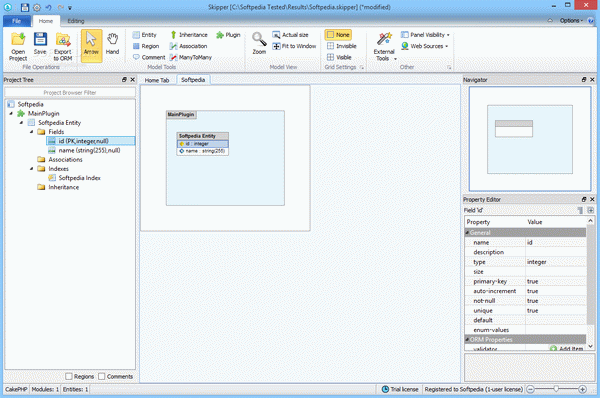The height and width of the screenshot is (398, 600).
Task: Add a Plugin module
Action: [x=228, y=35]
